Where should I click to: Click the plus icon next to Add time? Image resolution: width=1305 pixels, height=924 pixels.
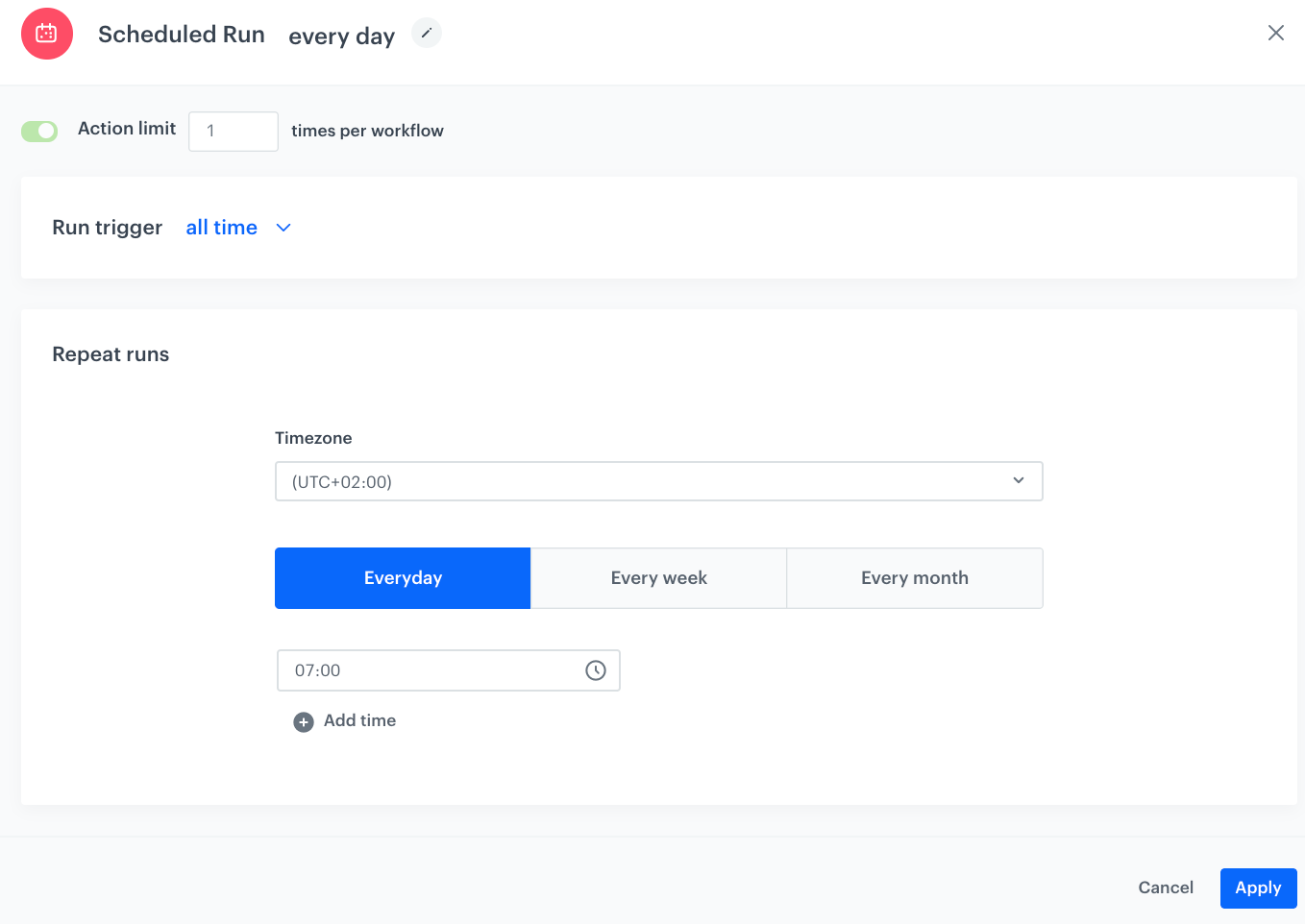pyautogui.click(x=304, y=720)
